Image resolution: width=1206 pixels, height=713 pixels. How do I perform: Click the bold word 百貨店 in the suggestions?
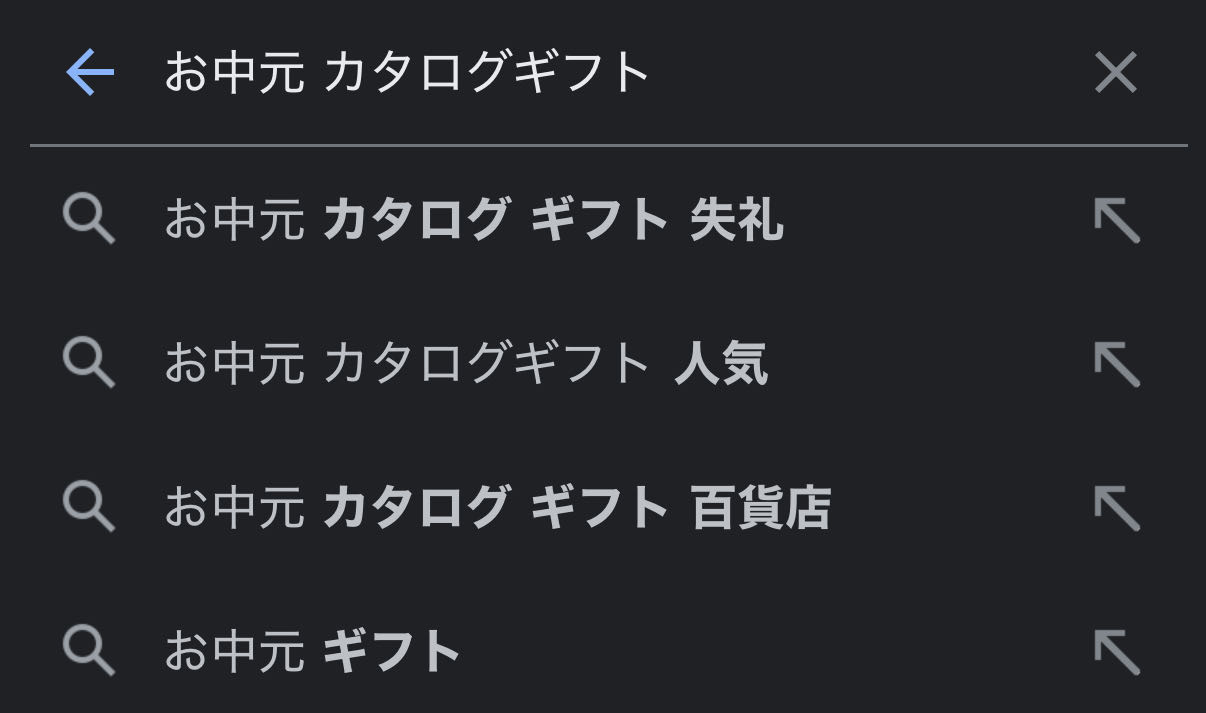click(760, 507)
